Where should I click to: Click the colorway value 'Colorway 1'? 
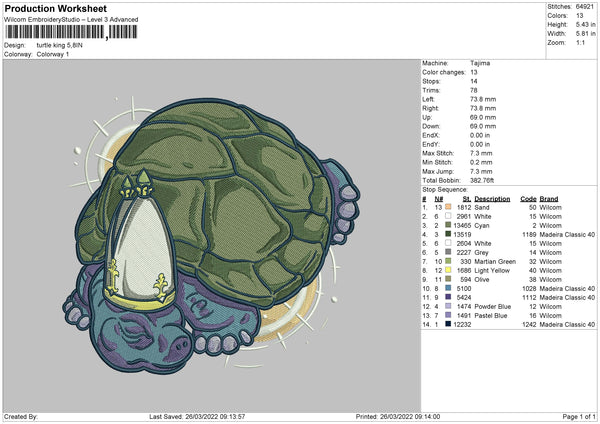pos(53,54)
